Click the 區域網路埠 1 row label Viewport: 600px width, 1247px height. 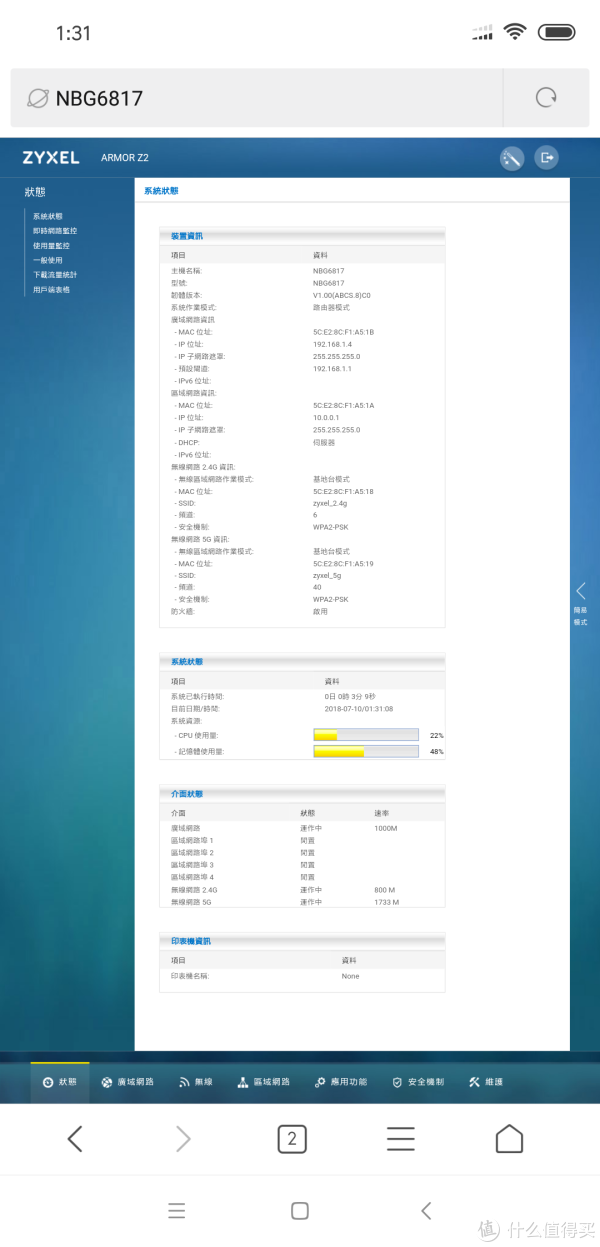point(192,841)
